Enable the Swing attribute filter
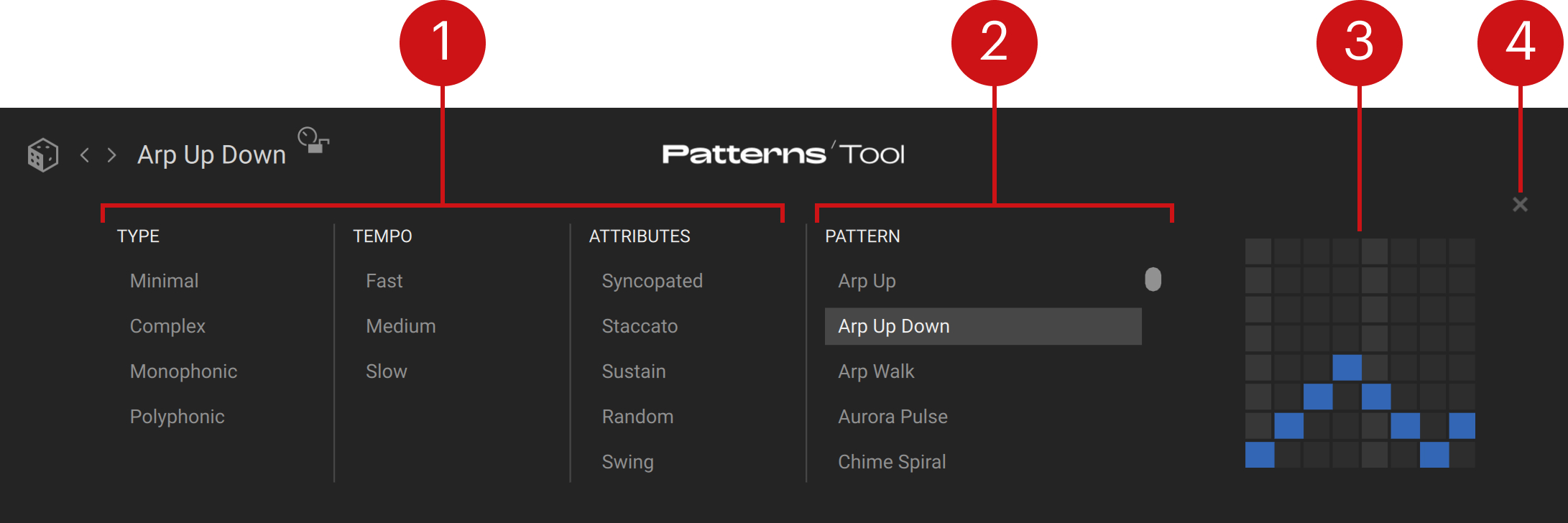The image size is (1568, 523). pos(627,462)
